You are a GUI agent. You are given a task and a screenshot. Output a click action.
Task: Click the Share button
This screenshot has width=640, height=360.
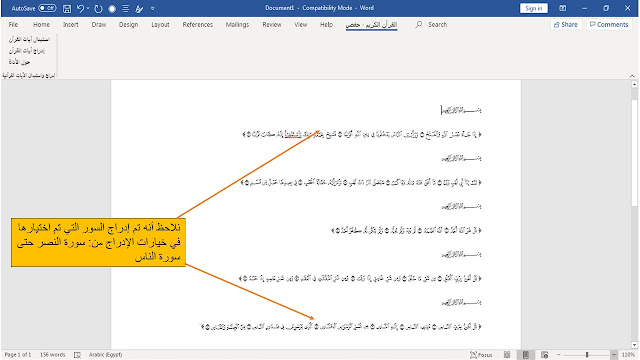[566, 24]
